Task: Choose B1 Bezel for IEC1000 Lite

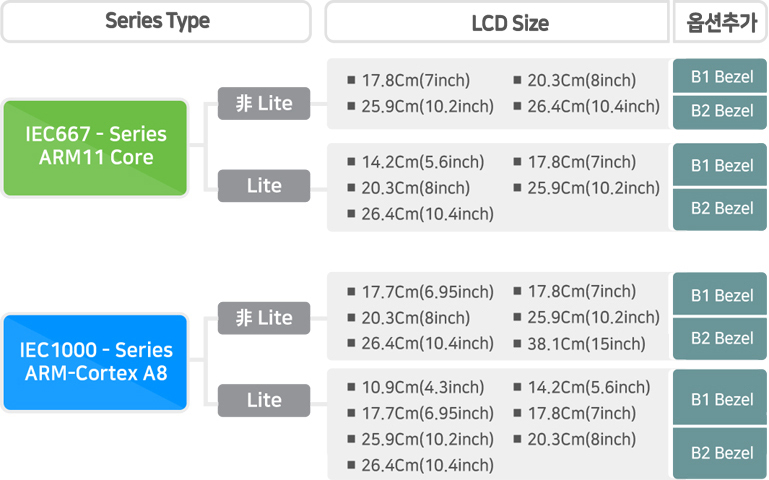Action: [720, 398]
